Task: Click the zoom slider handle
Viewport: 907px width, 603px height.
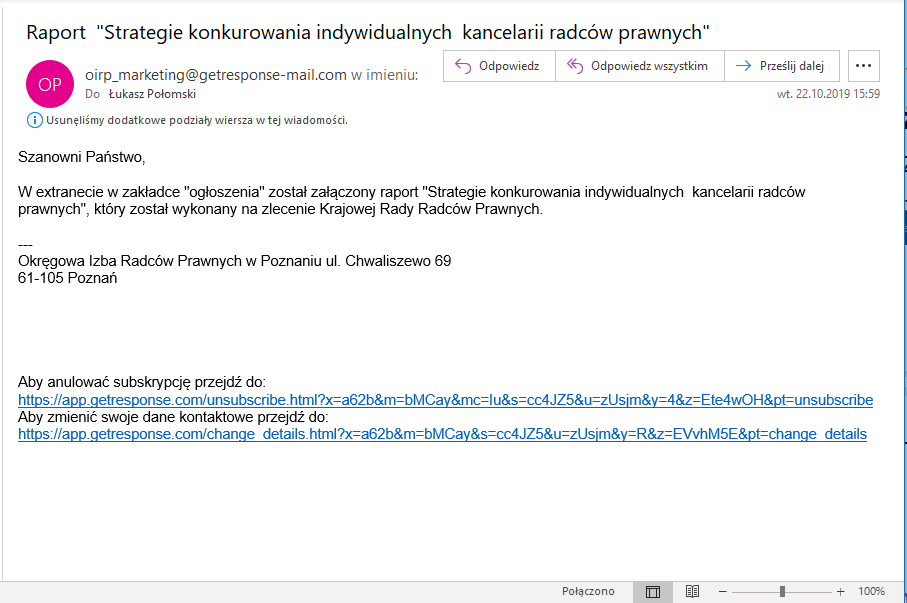Action: pyautogui.click(x=782, y=591)
